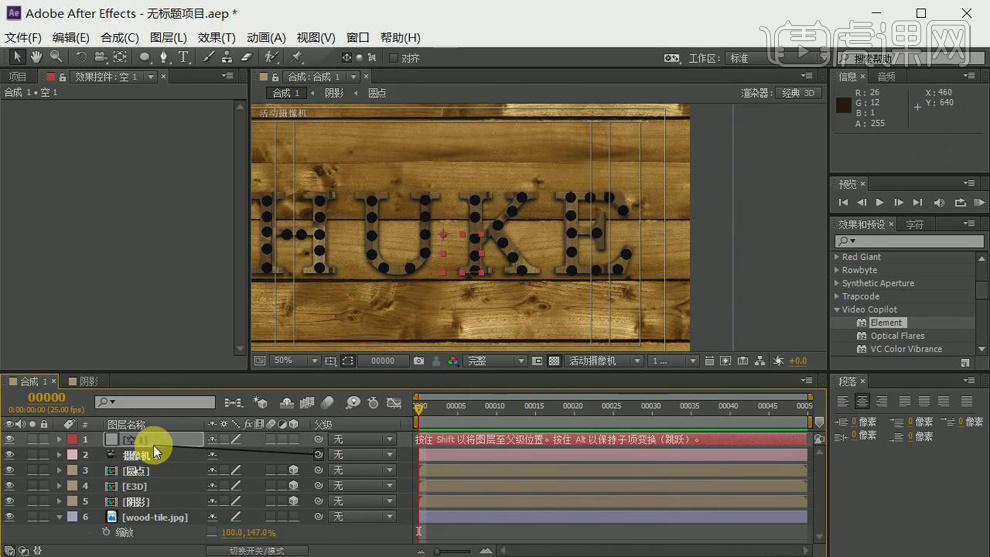Open the 文件(F) menu

click(x=23, y=38)
